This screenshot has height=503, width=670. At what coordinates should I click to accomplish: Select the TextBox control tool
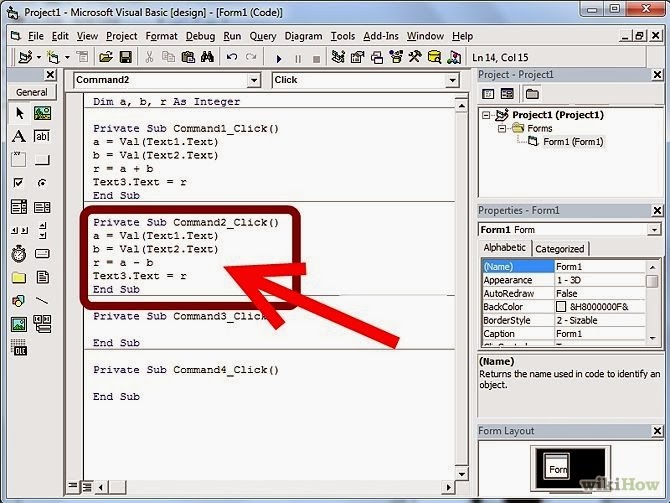(x=42, y=136)
